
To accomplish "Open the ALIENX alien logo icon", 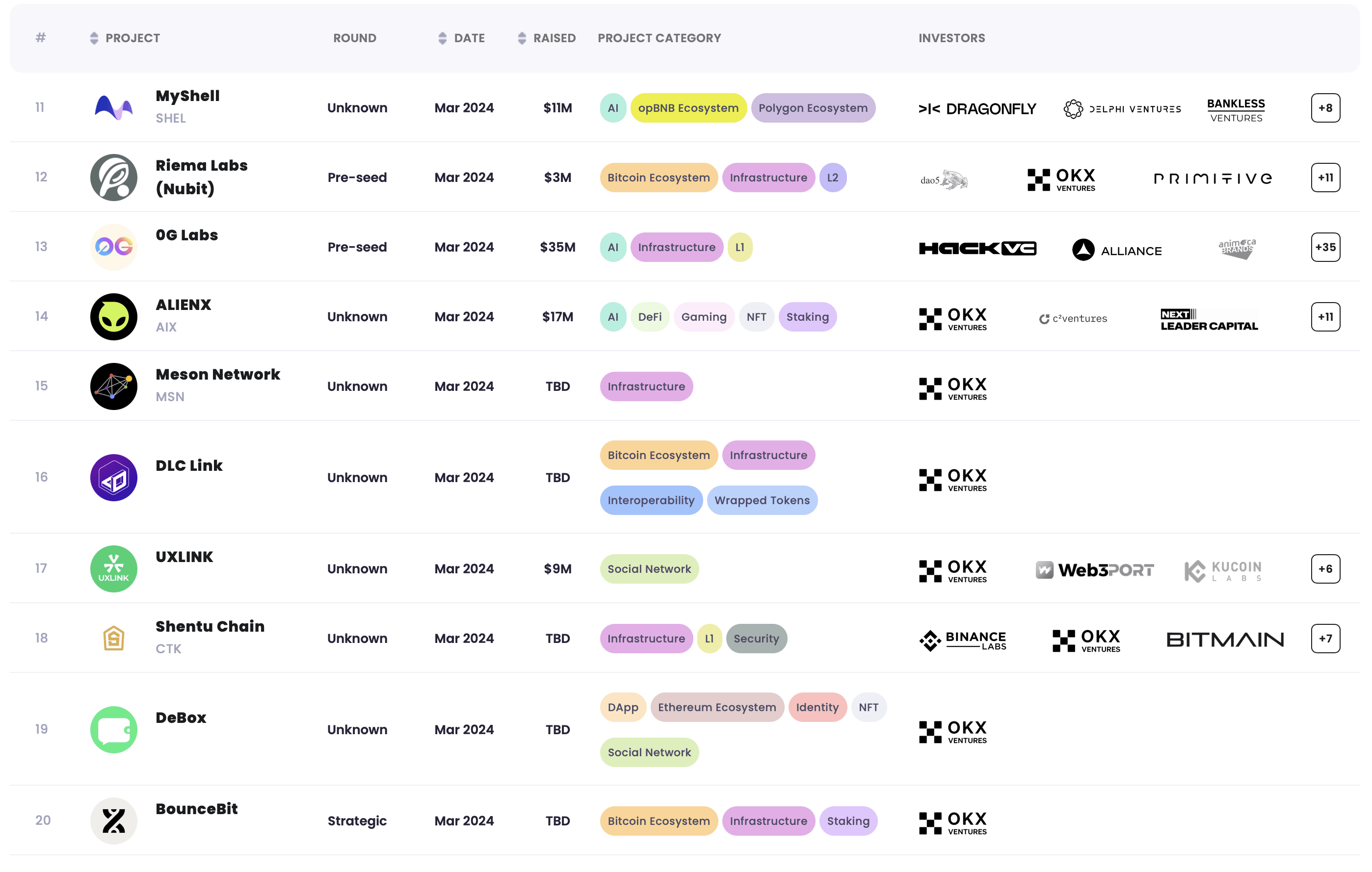I will pyautogui.click(x=113, y=317).
